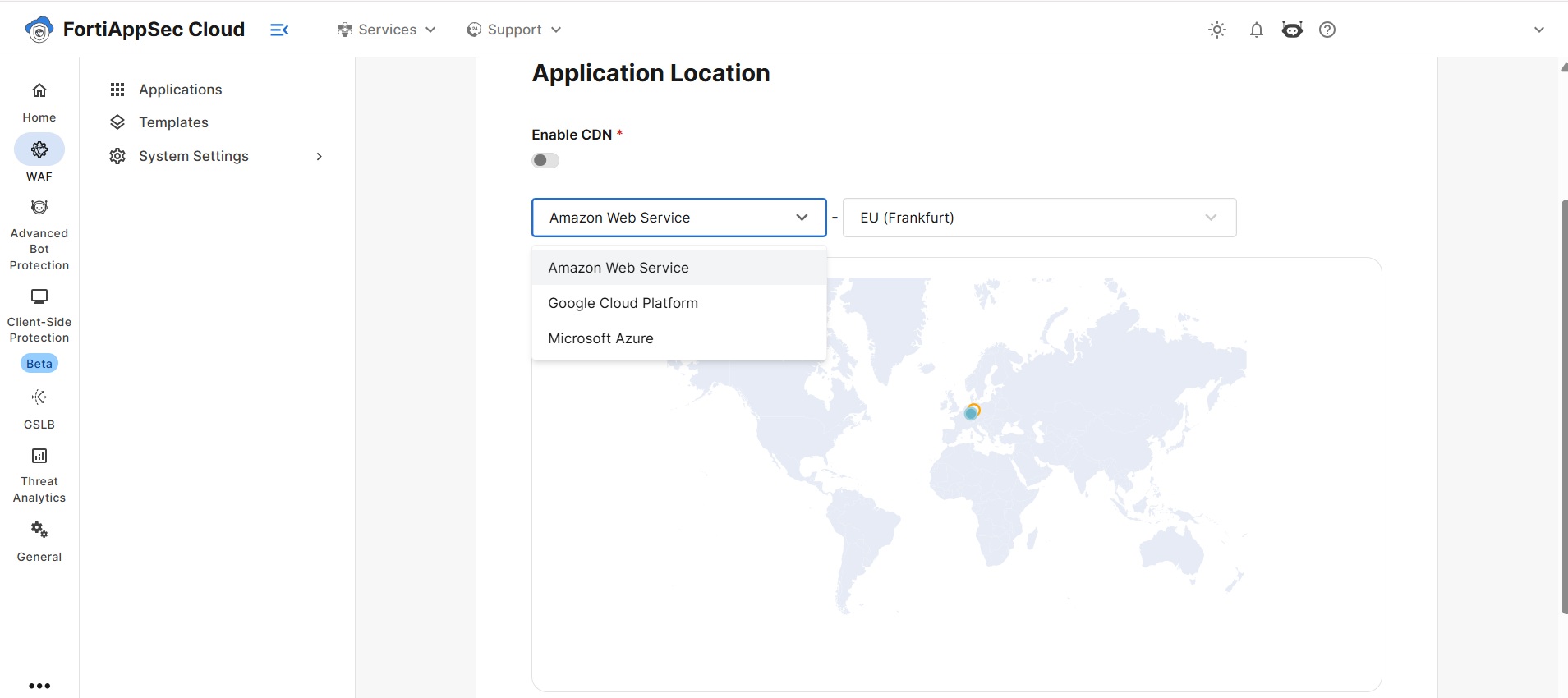Open the help question mark icon

(x=1327, y=30)
